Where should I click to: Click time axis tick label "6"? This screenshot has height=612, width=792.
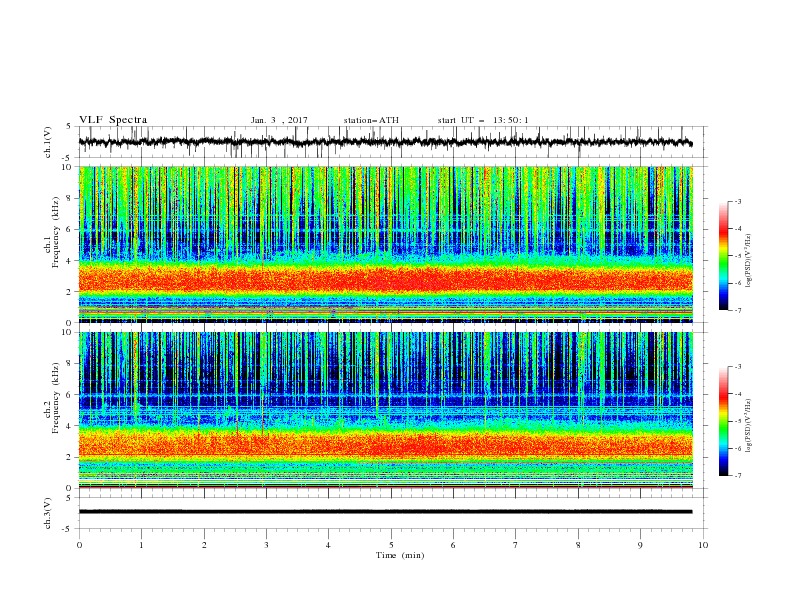(453, 545)
